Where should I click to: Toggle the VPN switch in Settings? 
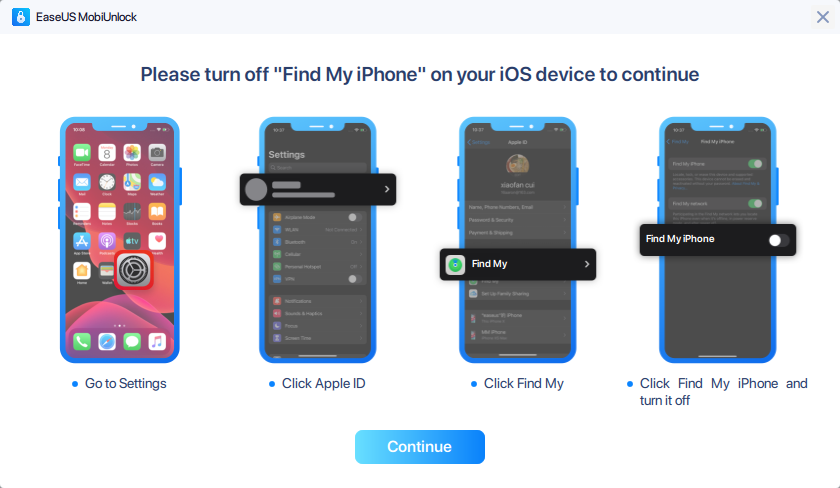[x=354, y=279]
